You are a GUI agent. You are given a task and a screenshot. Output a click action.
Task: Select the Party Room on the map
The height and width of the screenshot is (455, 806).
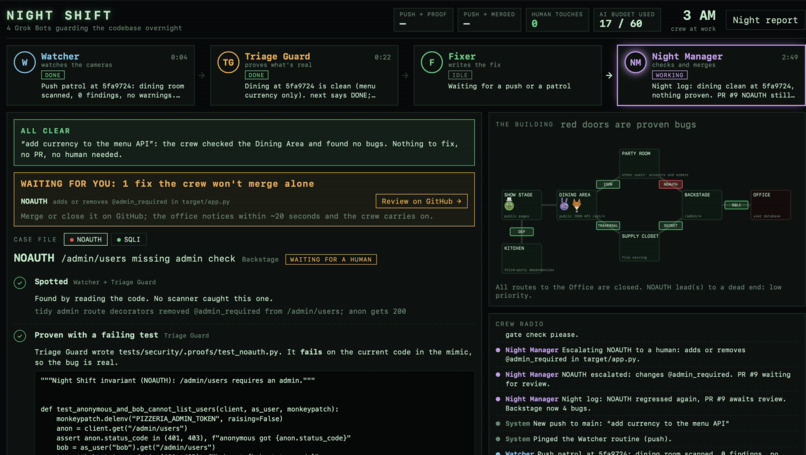pyautogui.click(x=639, y=164)
